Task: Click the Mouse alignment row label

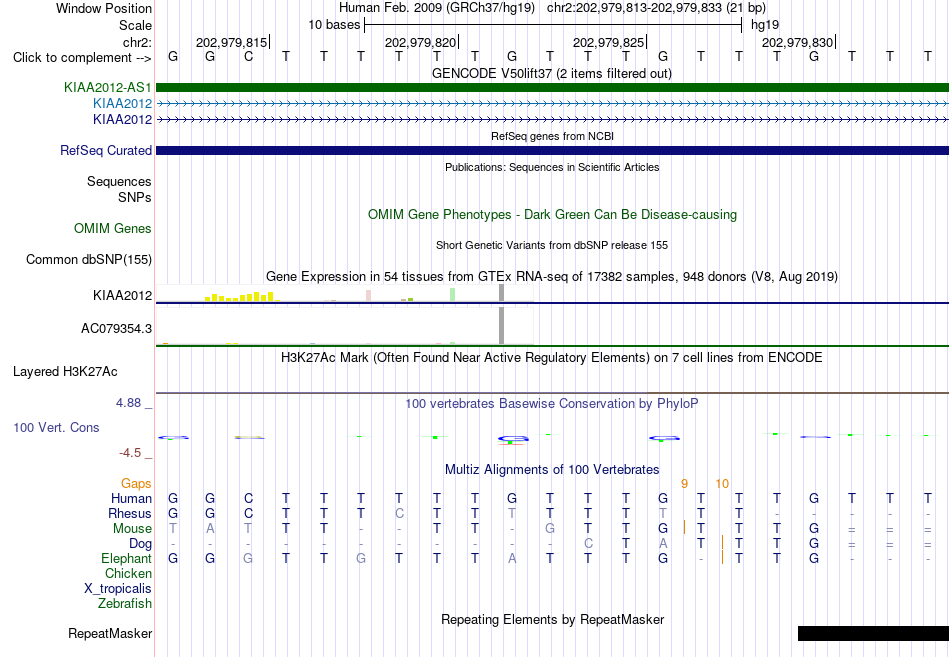Action: pos(133,529)
